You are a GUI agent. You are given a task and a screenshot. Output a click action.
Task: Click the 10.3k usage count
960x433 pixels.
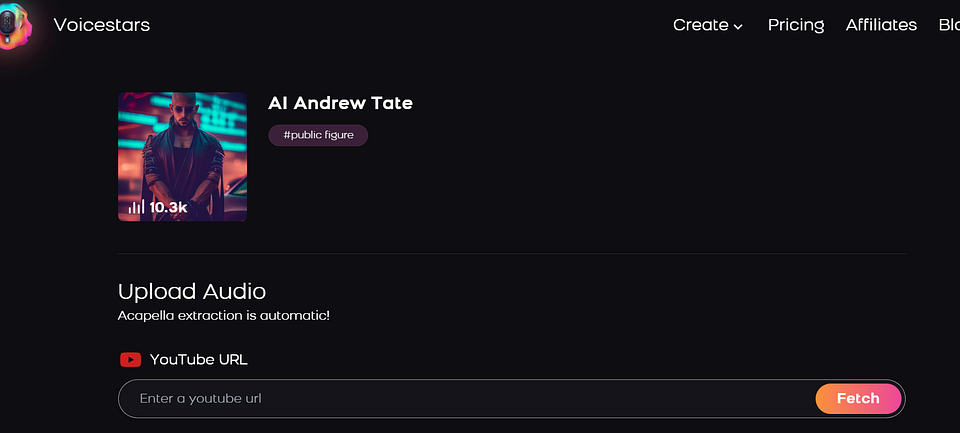168,208
